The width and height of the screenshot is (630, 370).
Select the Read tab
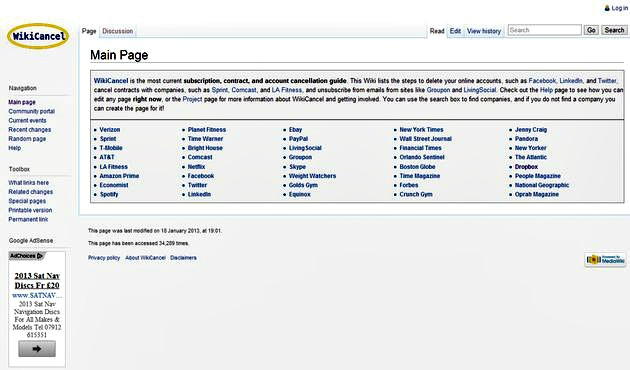point(437,31)
